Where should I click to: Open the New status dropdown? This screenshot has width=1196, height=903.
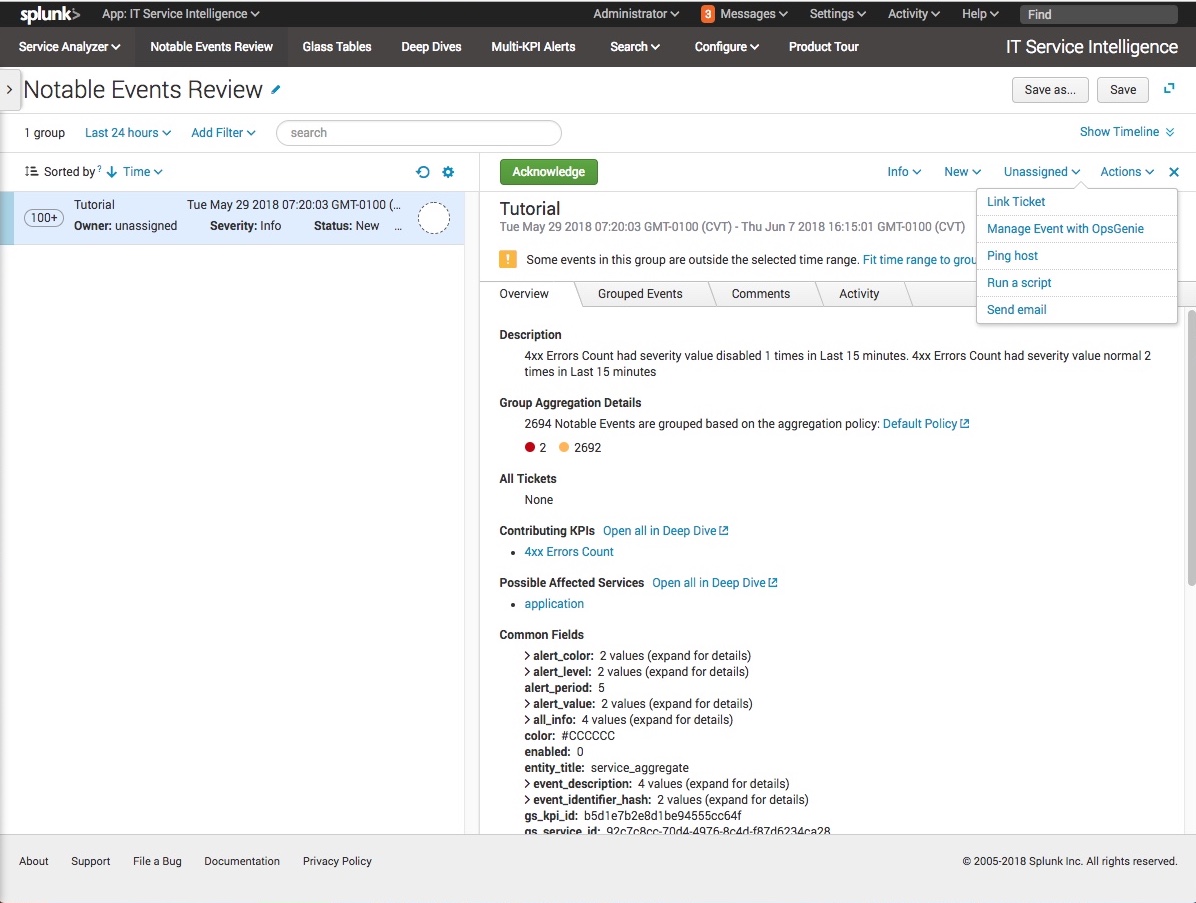pos(963,172)
